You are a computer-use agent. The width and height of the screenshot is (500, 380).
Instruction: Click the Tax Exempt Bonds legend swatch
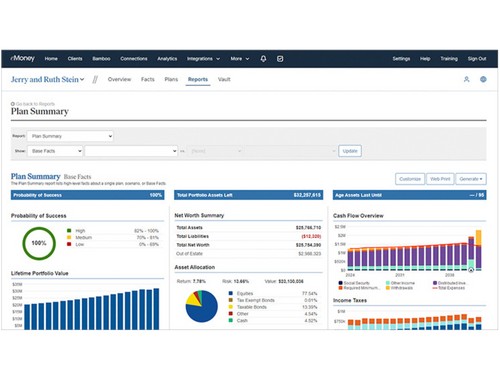tap(231, 300)
